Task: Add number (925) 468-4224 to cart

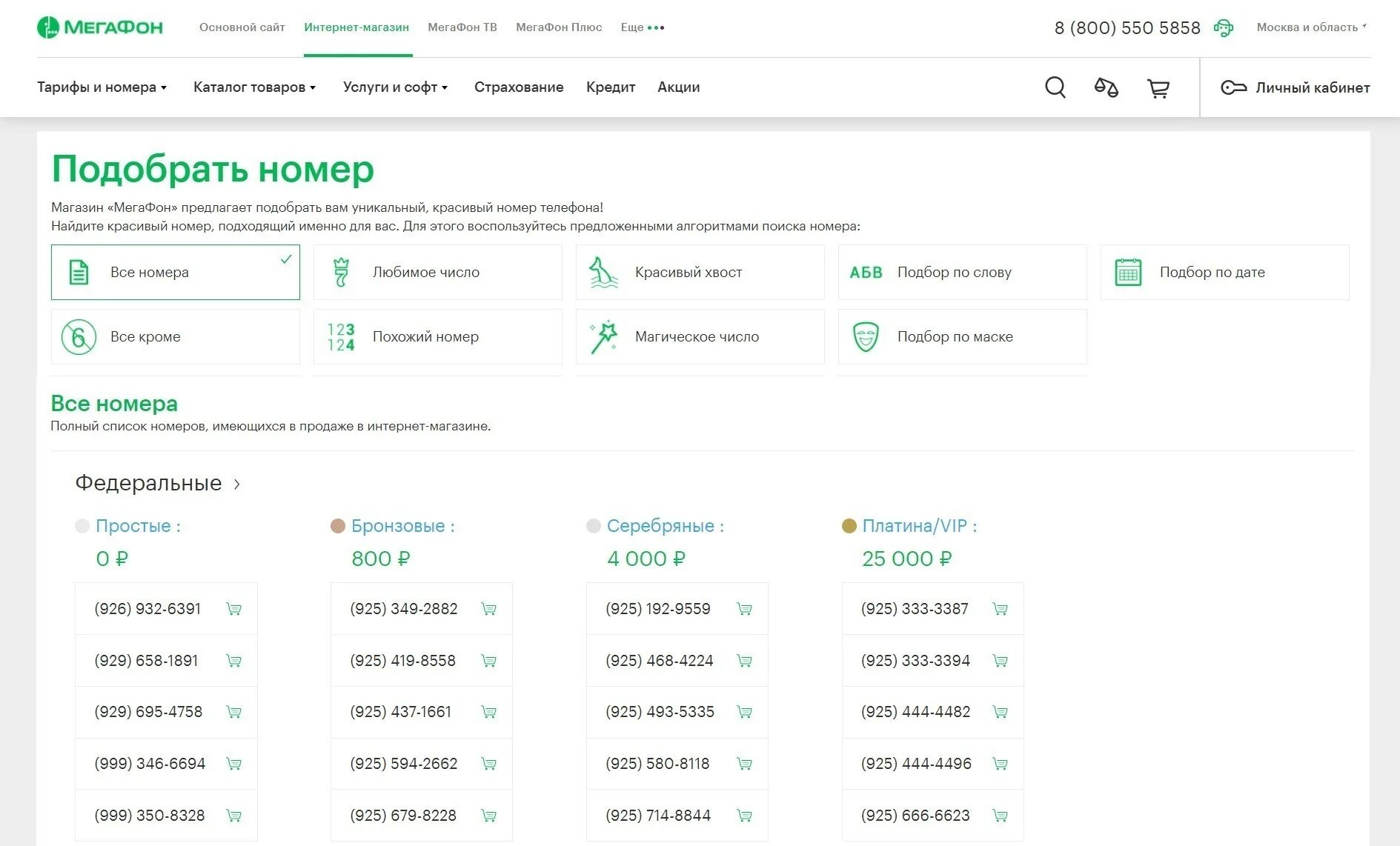Action: [x=745, y=661]
